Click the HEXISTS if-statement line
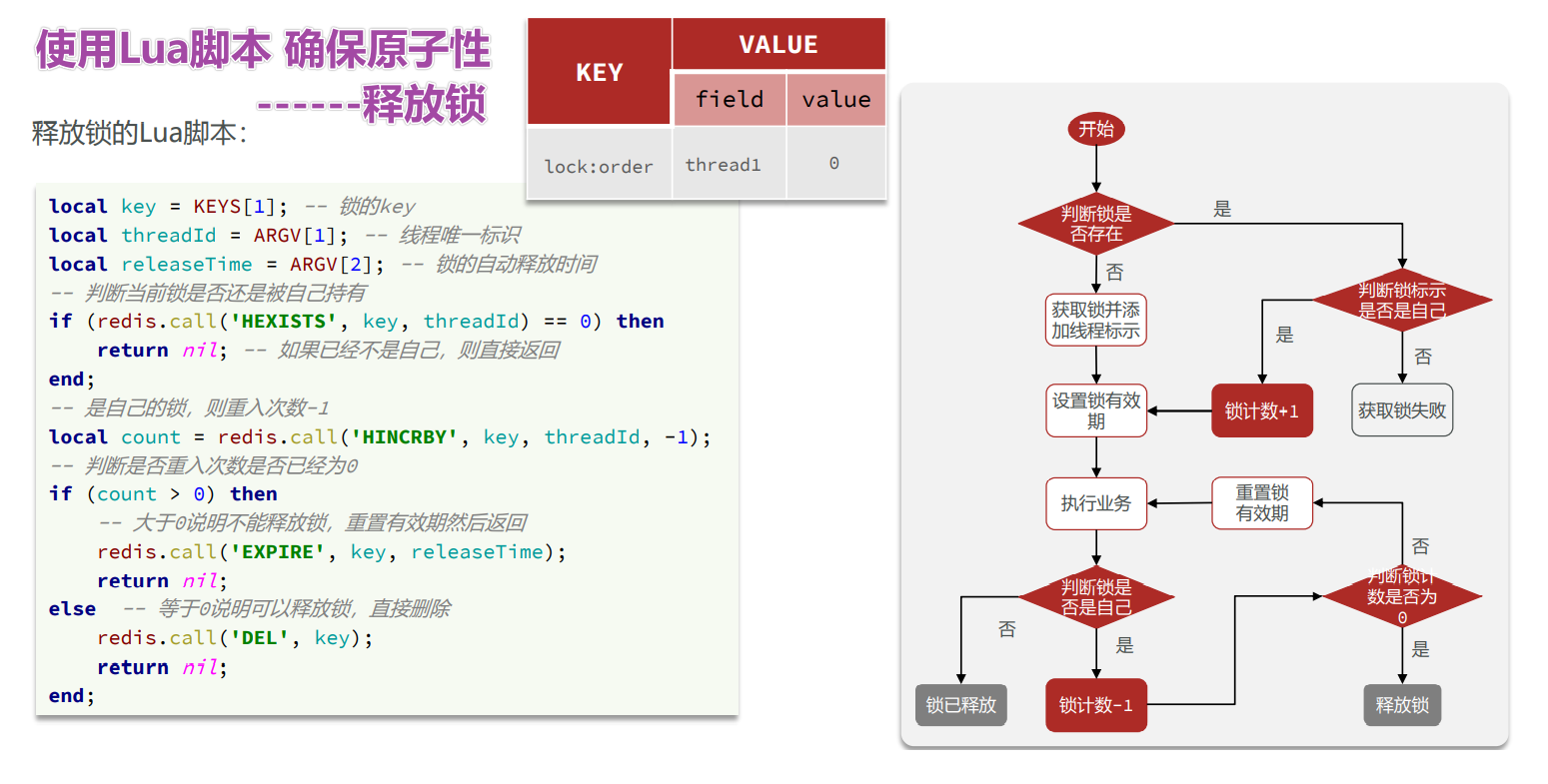 click(357, 322)
